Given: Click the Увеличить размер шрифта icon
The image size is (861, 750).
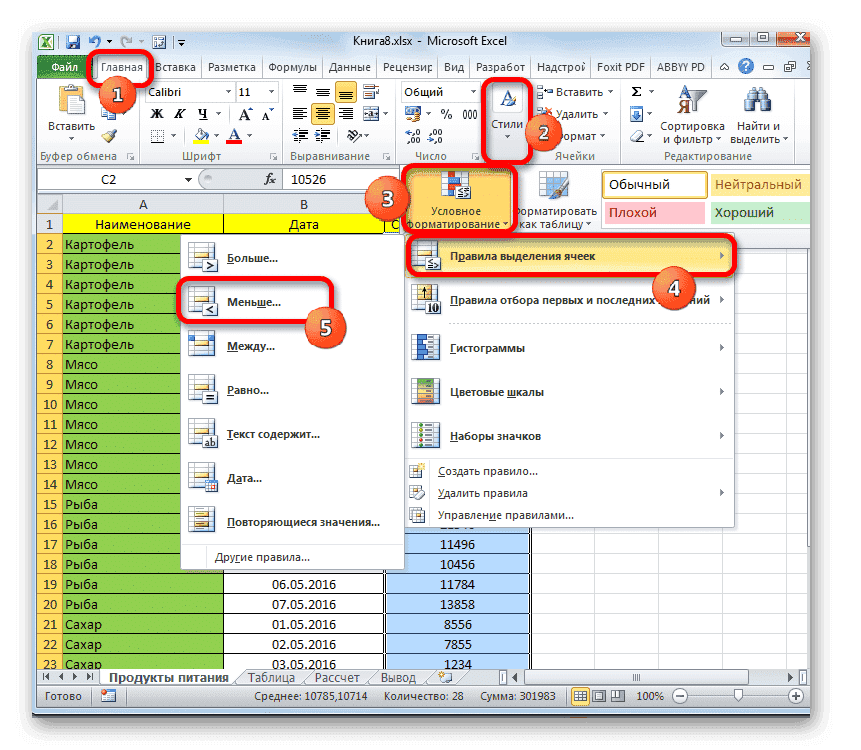Looking at the screenshot, I should pyautogui.click(x=245, y=113).
